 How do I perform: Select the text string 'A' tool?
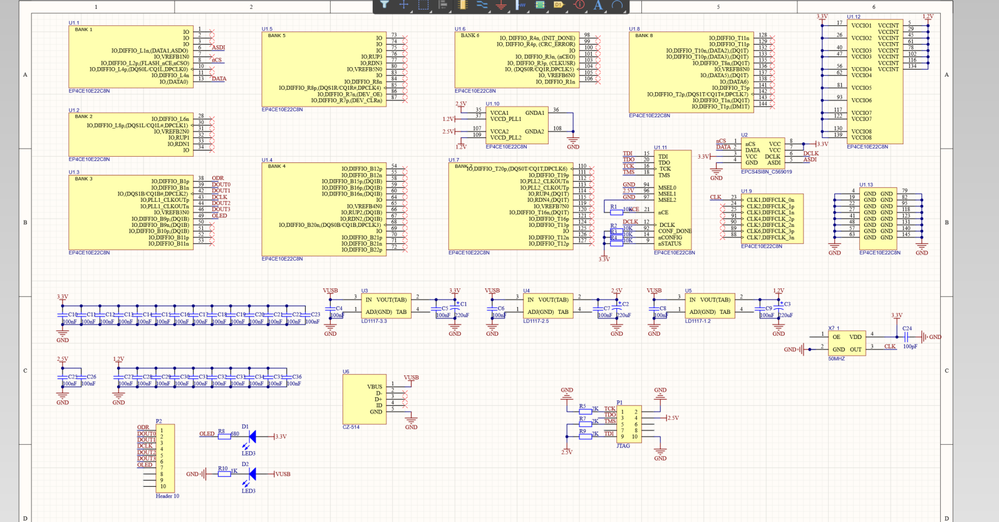pos(597,6)
